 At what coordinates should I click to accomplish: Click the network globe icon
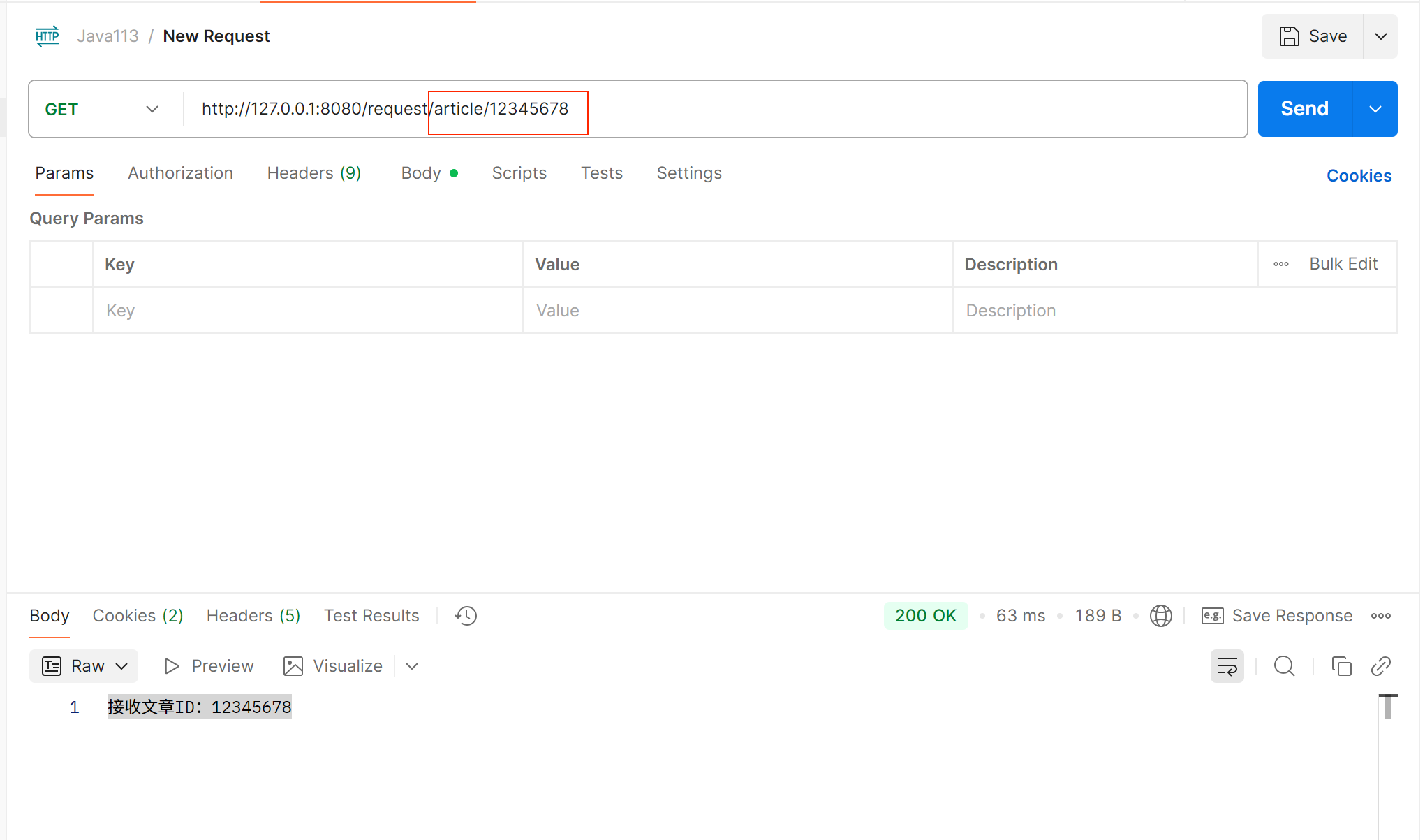coord(1160,616)
